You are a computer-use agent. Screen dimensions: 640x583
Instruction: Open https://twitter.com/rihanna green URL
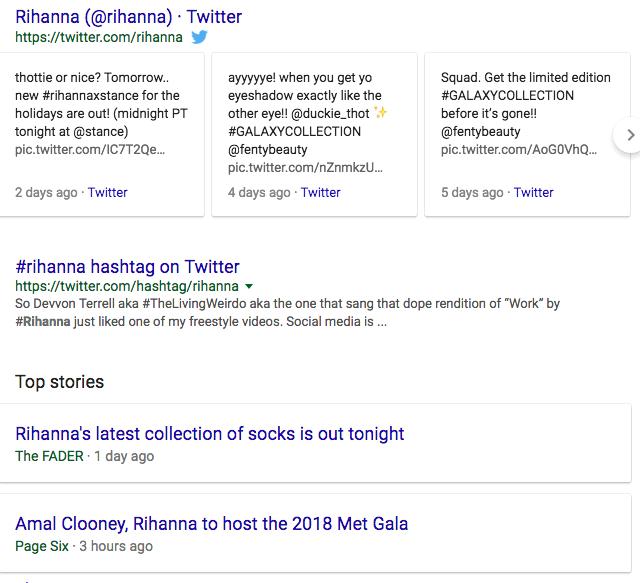click(99, 37)
